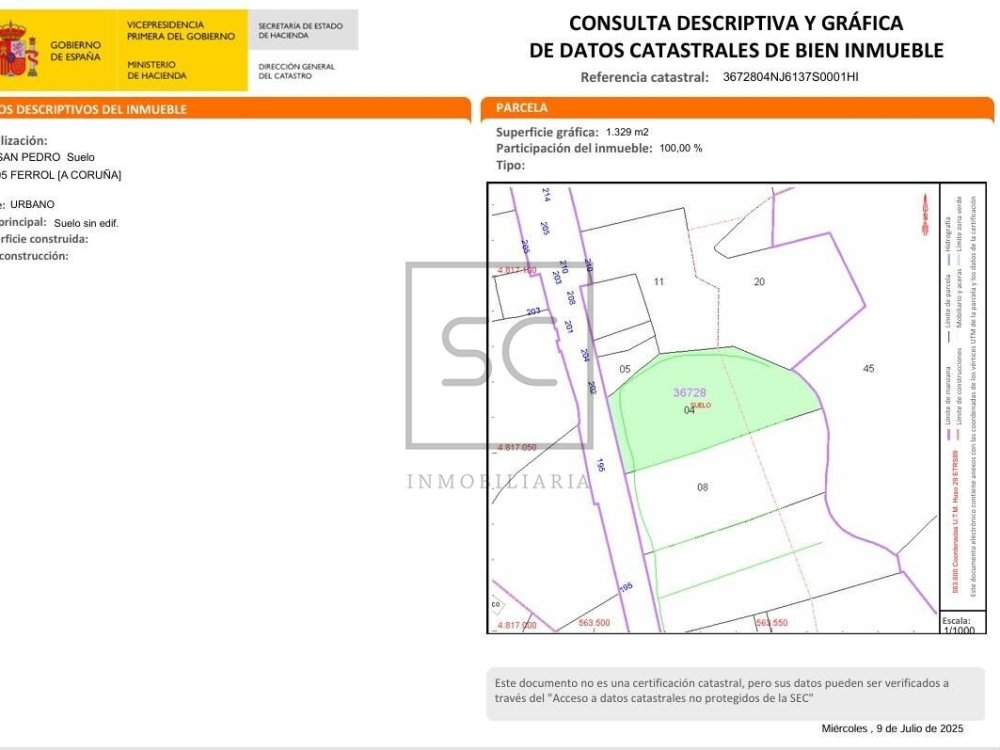Image resolution: width=1000 pixels, height=750 pixels.
Task: Click the Secretaría de Estado de Hacienda label
Action: (x=300, y=30)
